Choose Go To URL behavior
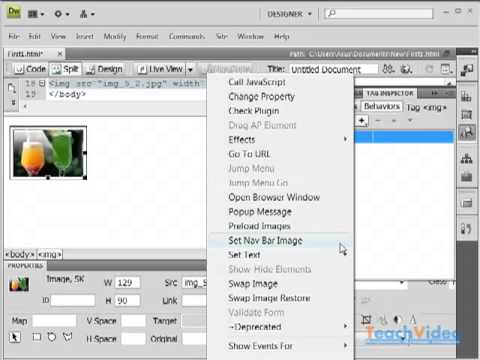The image size is (480, 360). coord(249,154)
